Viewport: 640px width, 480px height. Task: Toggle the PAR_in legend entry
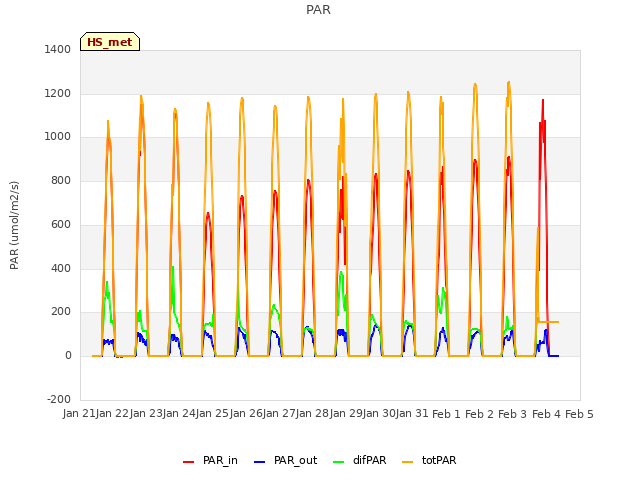(x=210, y=460)
